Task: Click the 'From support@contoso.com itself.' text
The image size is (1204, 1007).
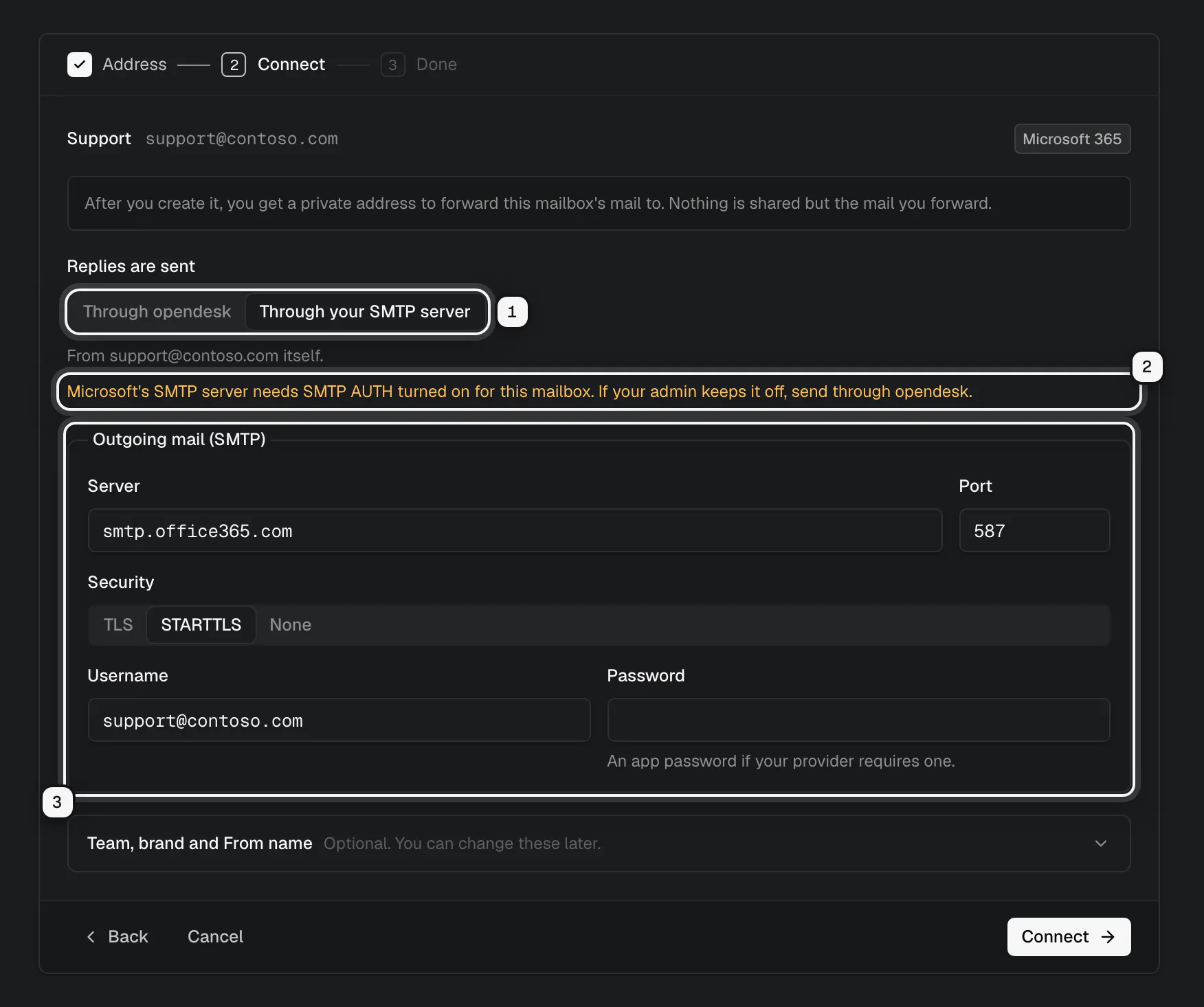Action: pyautogui.click(x=195, y=356)
